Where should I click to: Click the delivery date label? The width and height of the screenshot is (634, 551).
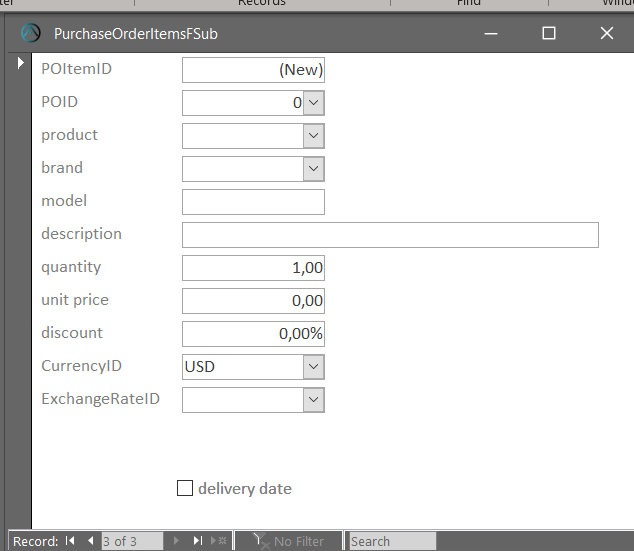(x=245, y=489)
